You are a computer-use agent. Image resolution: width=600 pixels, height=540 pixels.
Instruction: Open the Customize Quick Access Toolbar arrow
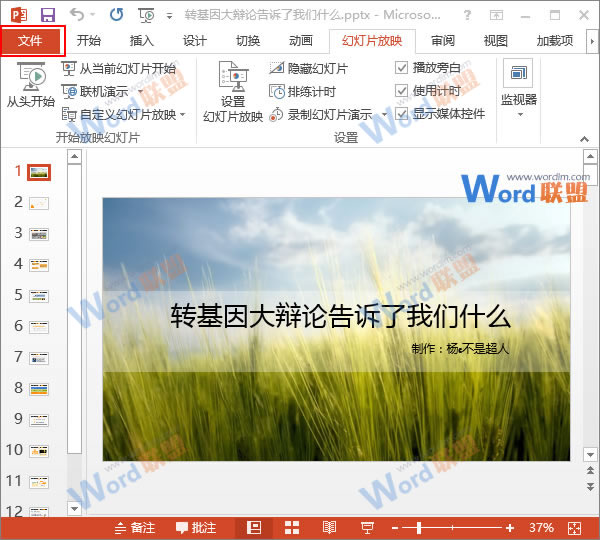[x=170, y=16]
